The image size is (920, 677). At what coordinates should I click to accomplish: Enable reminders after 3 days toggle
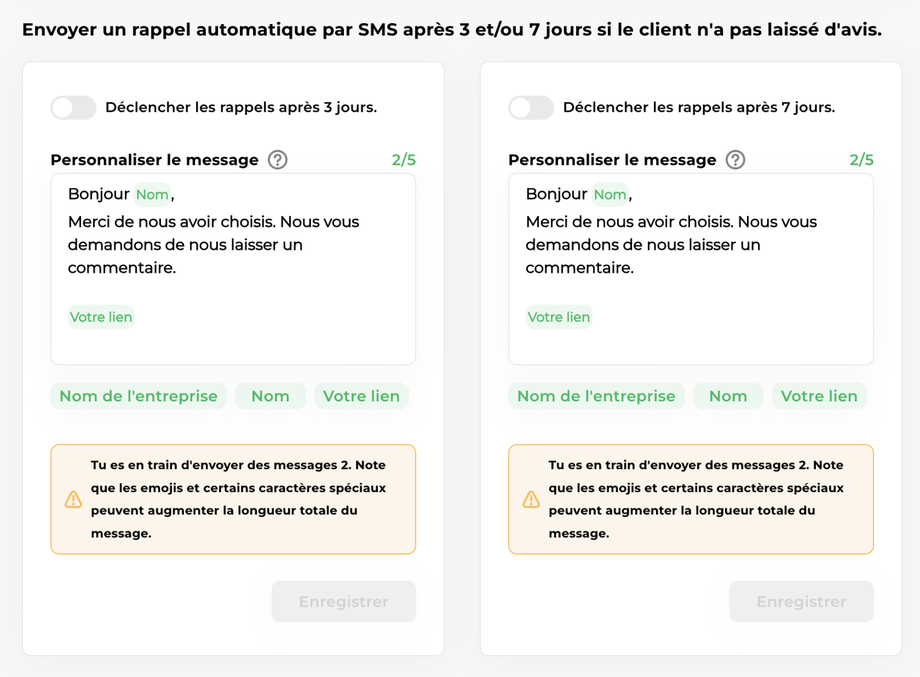point(73,108)
